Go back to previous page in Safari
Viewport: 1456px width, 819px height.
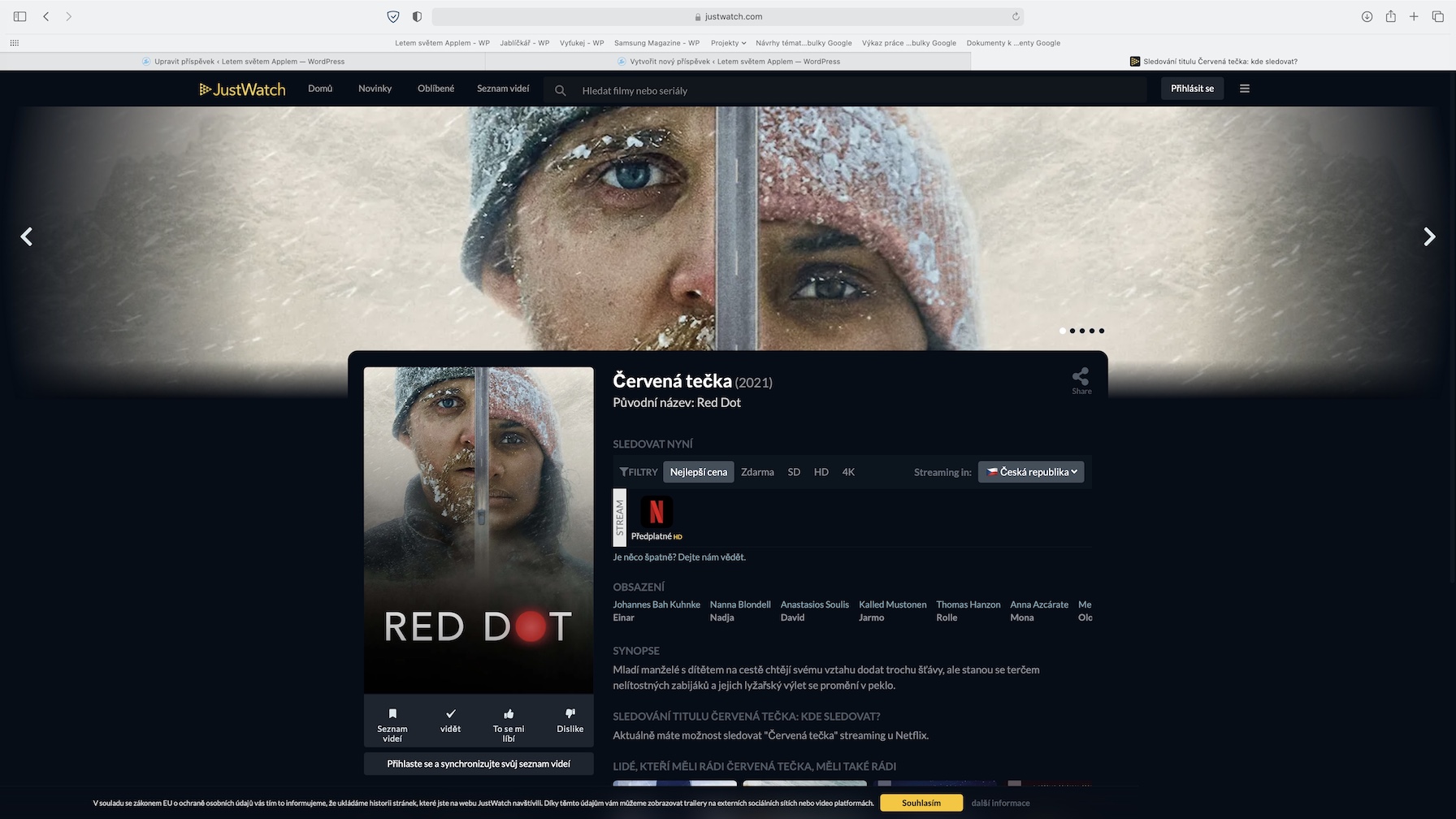(46, 16)
